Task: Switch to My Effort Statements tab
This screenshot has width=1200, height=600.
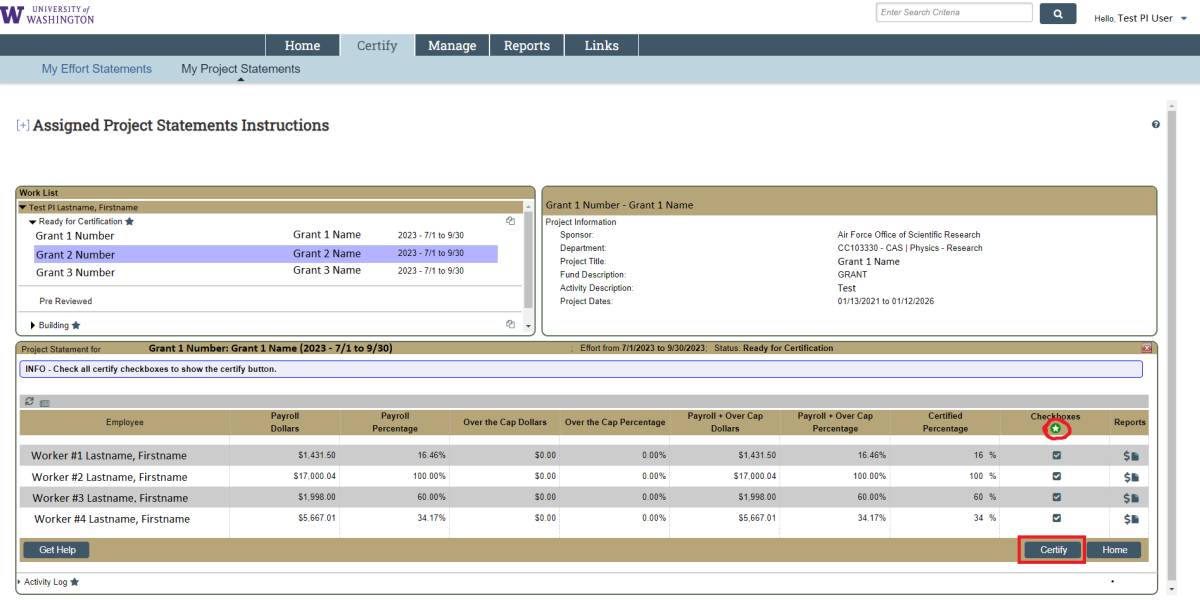Action: click(97, 69)
